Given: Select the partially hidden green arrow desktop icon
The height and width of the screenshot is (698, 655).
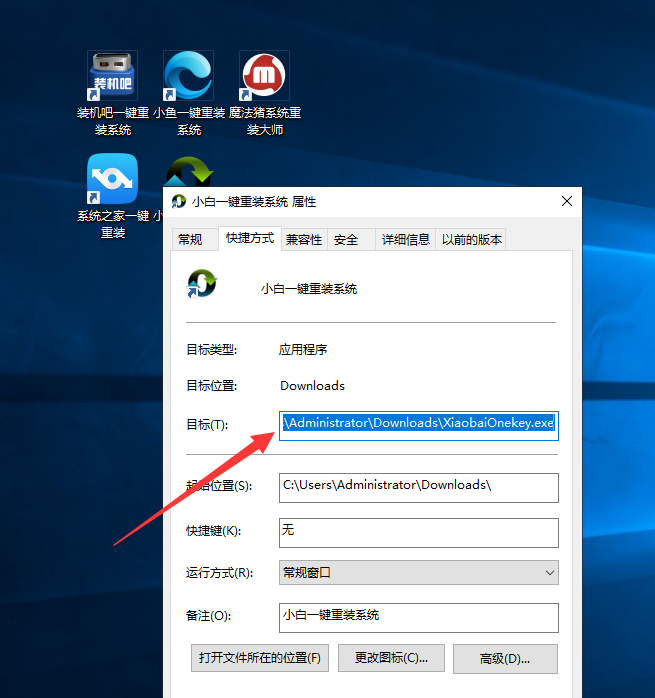Looking at the screenshot, I should pos(184,169).
